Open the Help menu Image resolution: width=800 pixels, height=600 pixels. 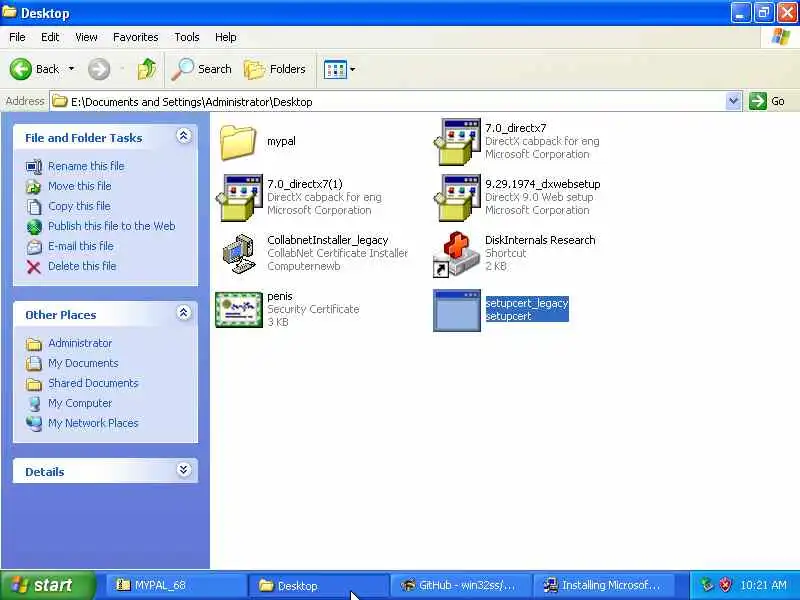click(226, 37)
